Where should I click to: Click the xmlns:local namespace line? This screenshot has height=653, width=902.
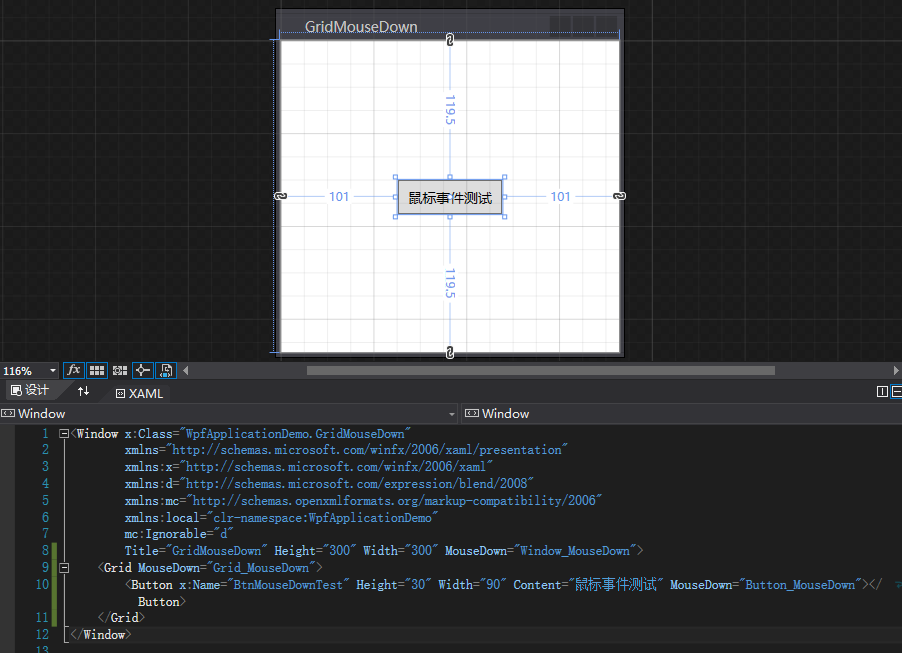281,518
